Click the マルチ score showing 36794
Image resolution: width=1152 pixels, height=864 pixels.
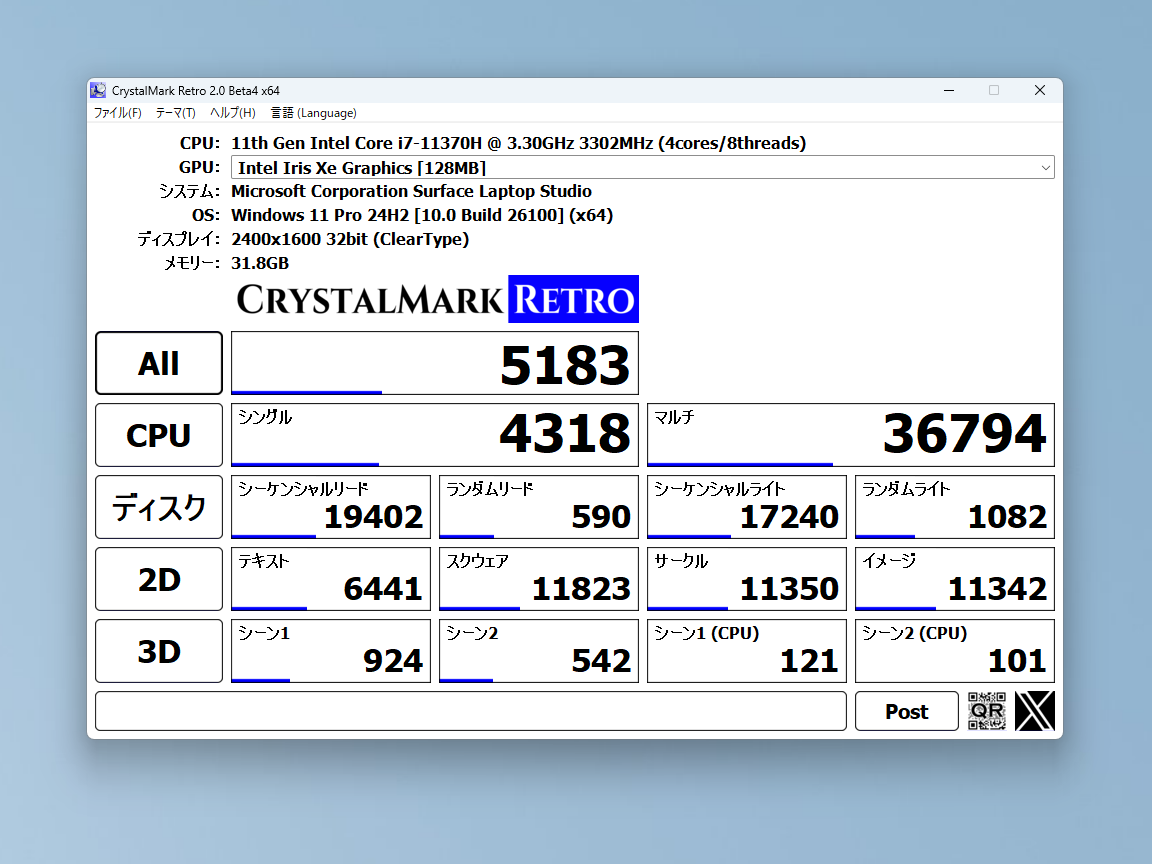point(850,435)
